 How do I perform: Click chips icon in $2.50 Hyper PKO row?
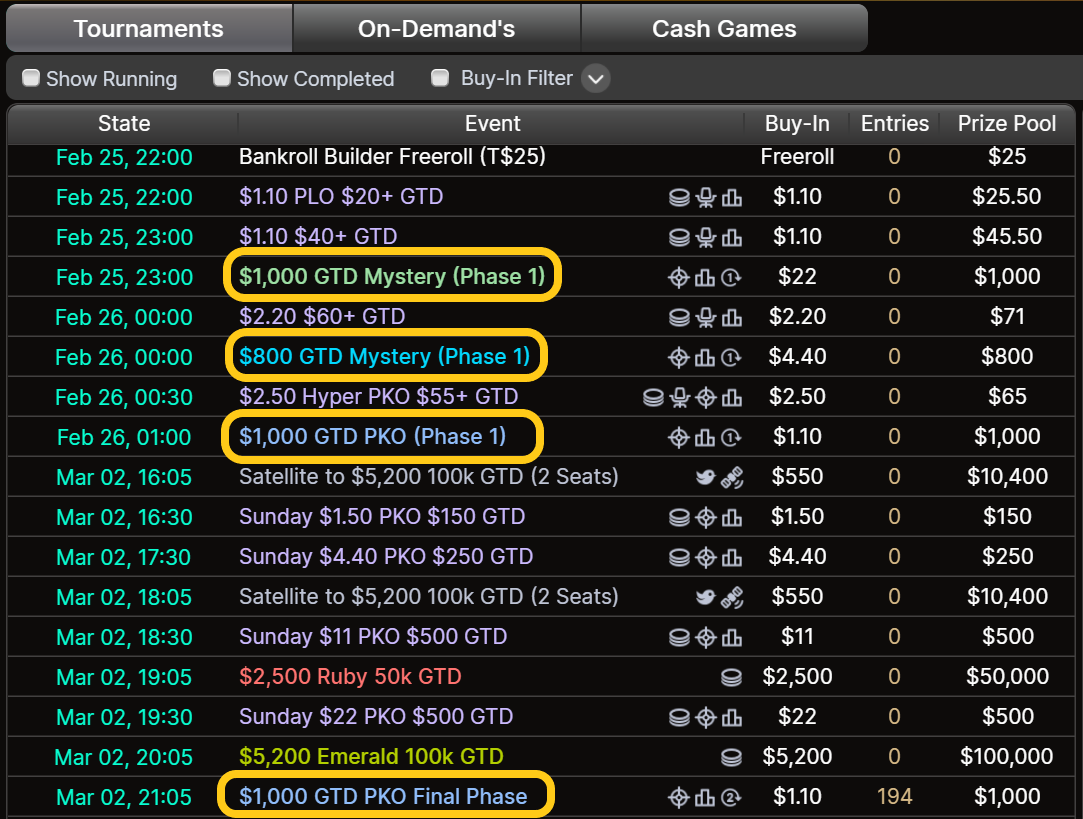pos(653,398)
